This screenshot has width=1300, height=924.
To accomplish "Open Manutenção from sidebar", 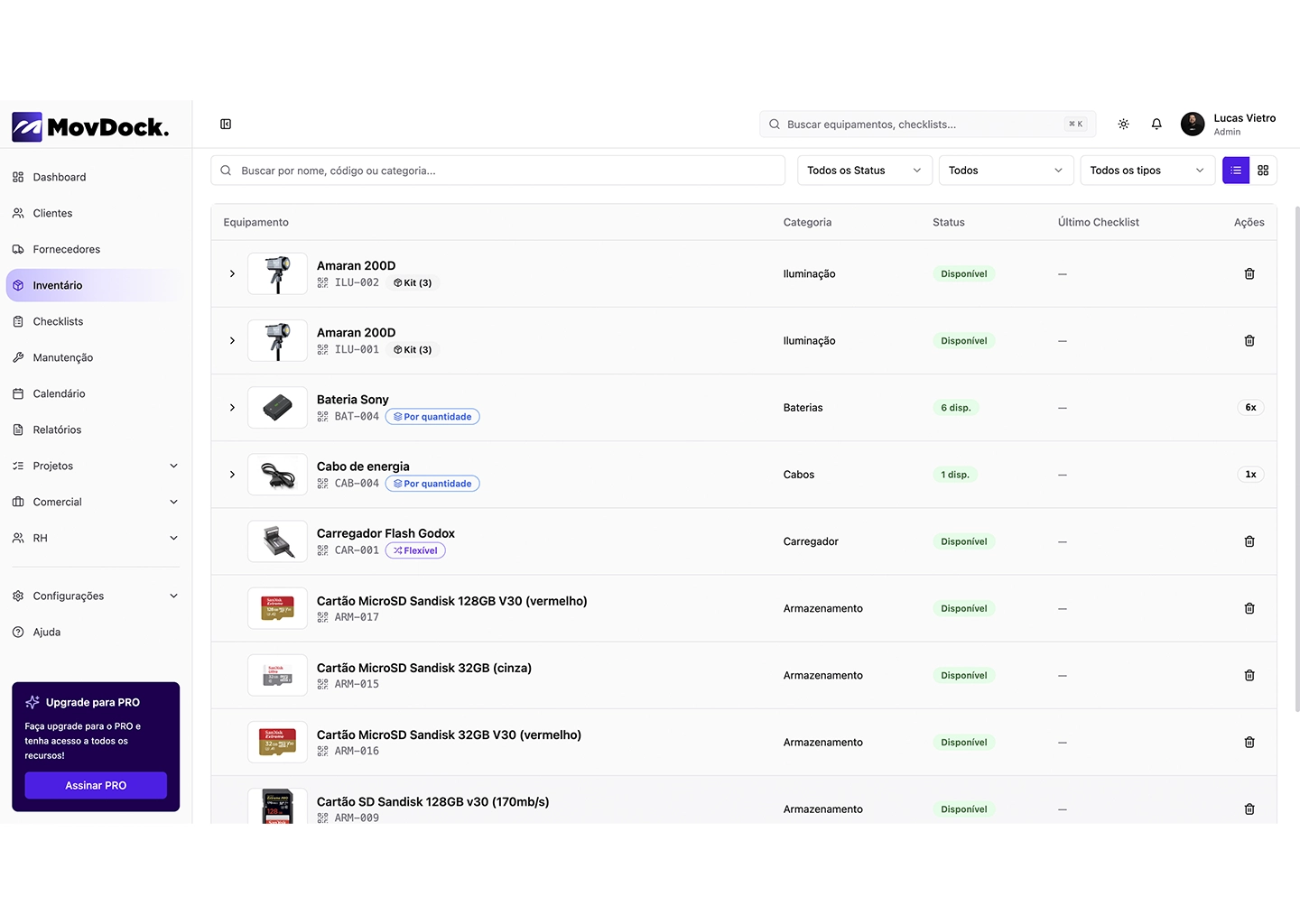I will tap(62, 358).
